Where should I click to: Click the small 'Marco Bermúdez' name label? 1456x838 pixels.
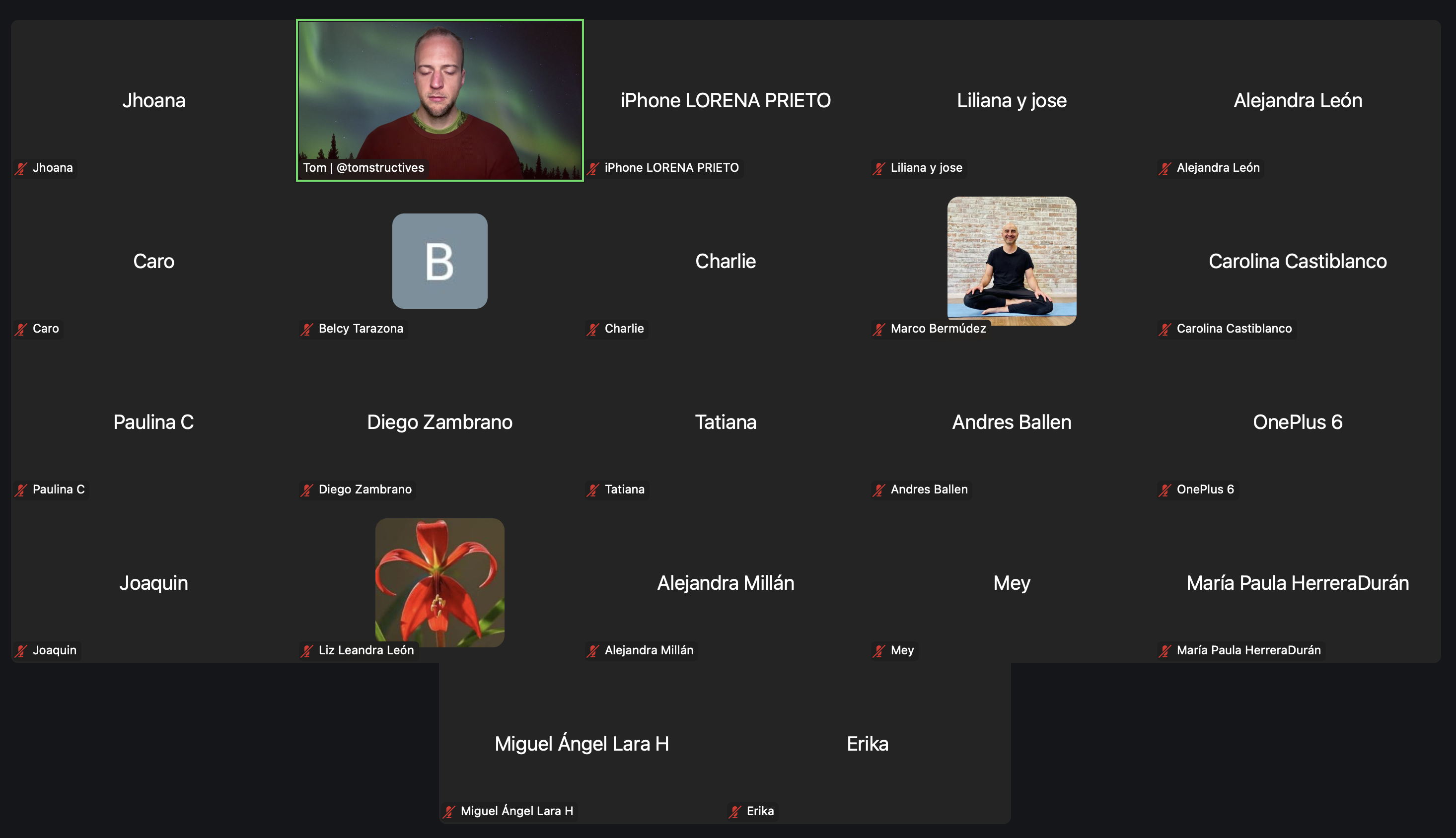click(938, 329)
